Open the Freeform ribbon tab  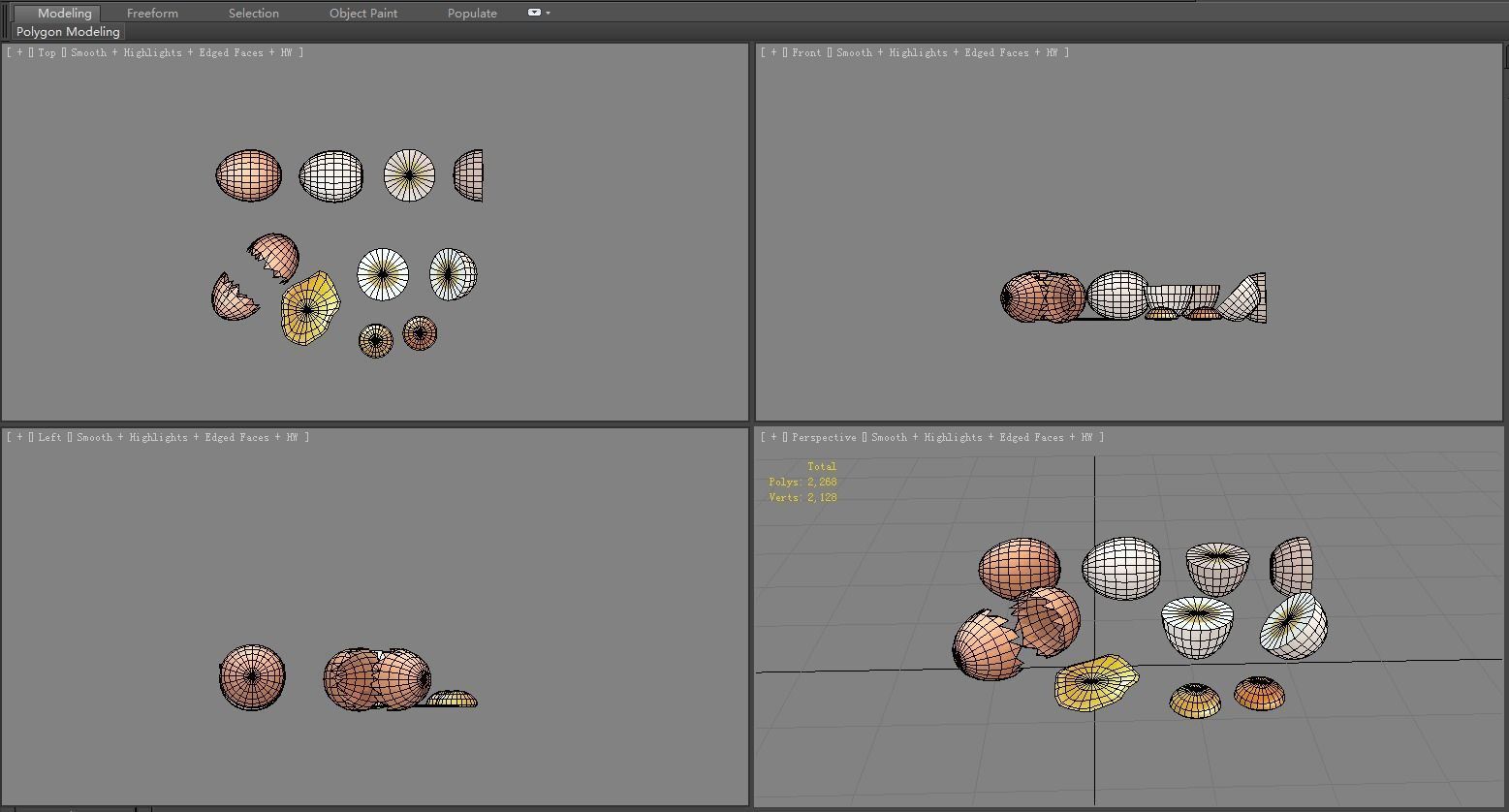[152, 14]
